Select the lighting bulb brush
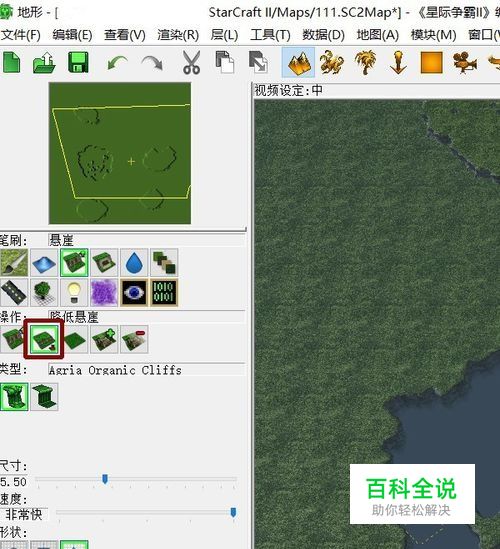This screenshot has width=500, height=549. tap(74, 292)
